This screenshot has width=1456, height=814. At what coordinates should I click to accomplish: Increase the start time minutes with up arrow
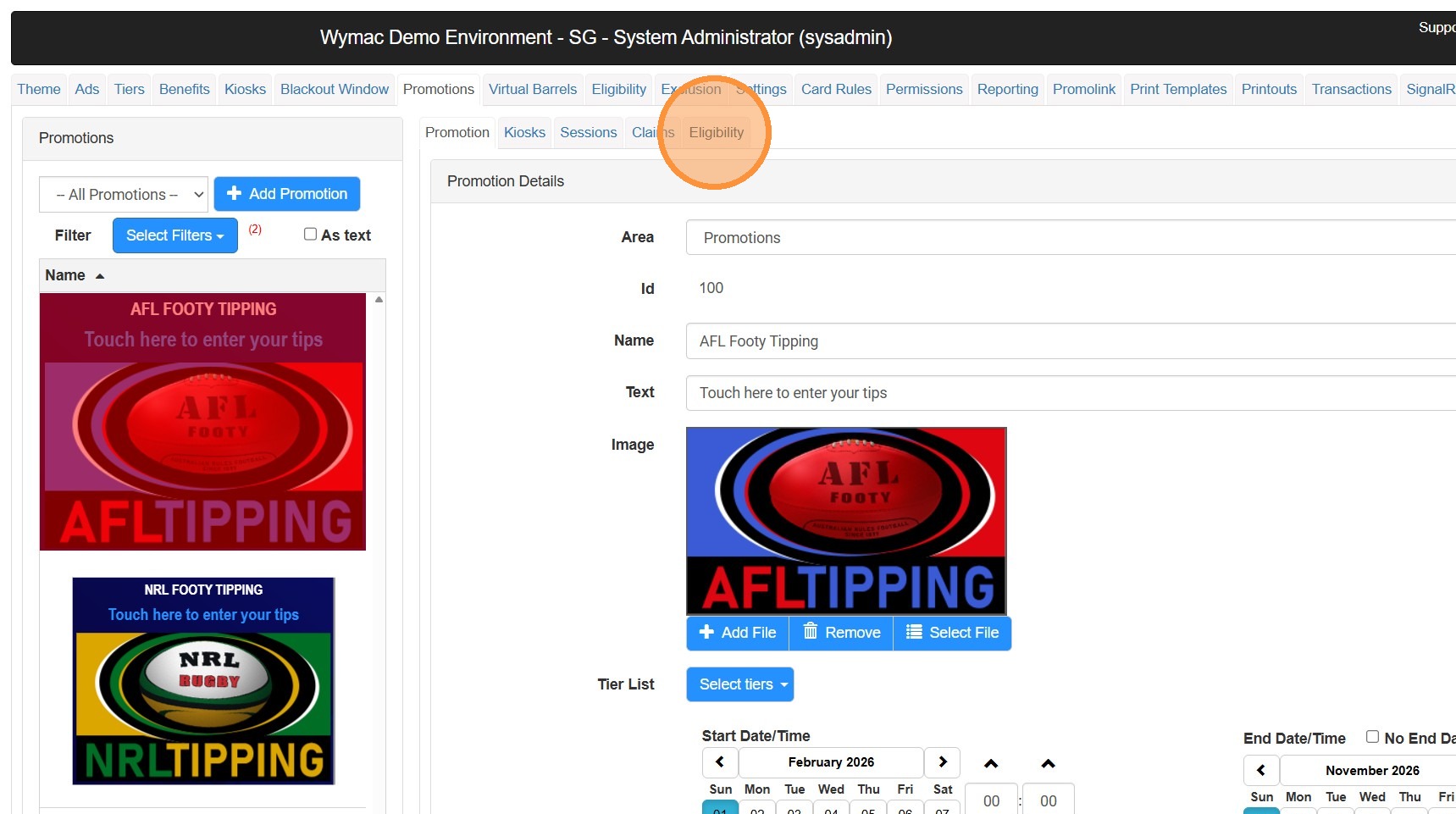(1048, 764)
